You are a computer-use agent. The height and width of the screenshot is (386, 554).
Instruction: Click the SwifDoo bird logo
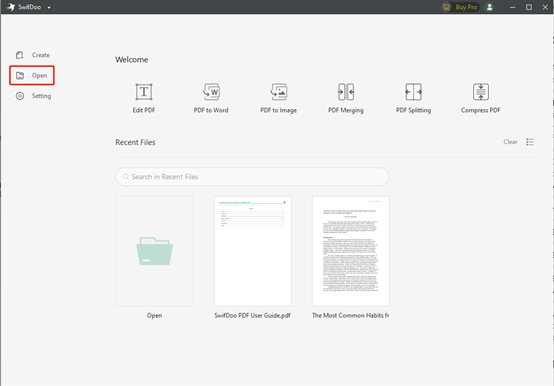[11, 7]
